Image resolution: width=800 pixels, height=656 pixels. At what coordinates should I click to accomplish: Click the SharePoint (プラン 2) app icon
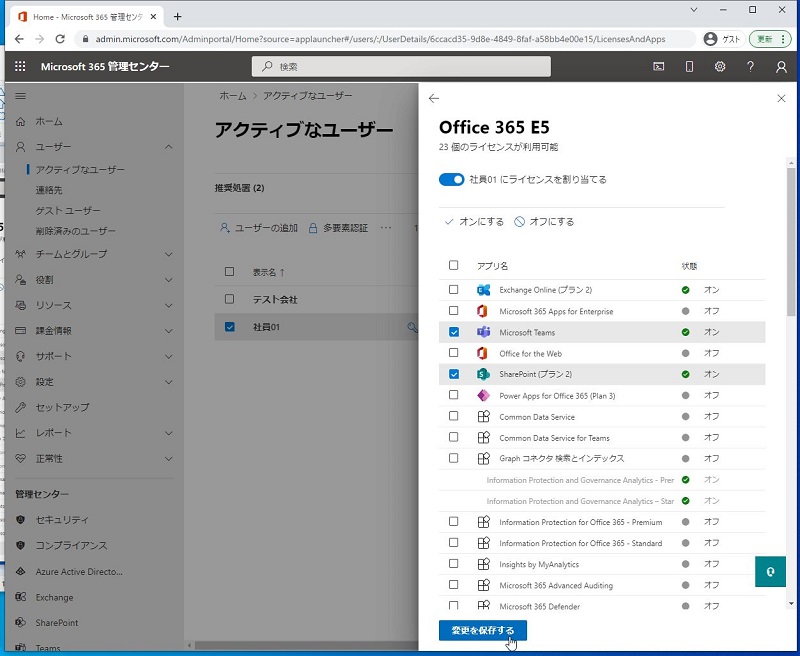pyautogui.click(x=483, y=374)
